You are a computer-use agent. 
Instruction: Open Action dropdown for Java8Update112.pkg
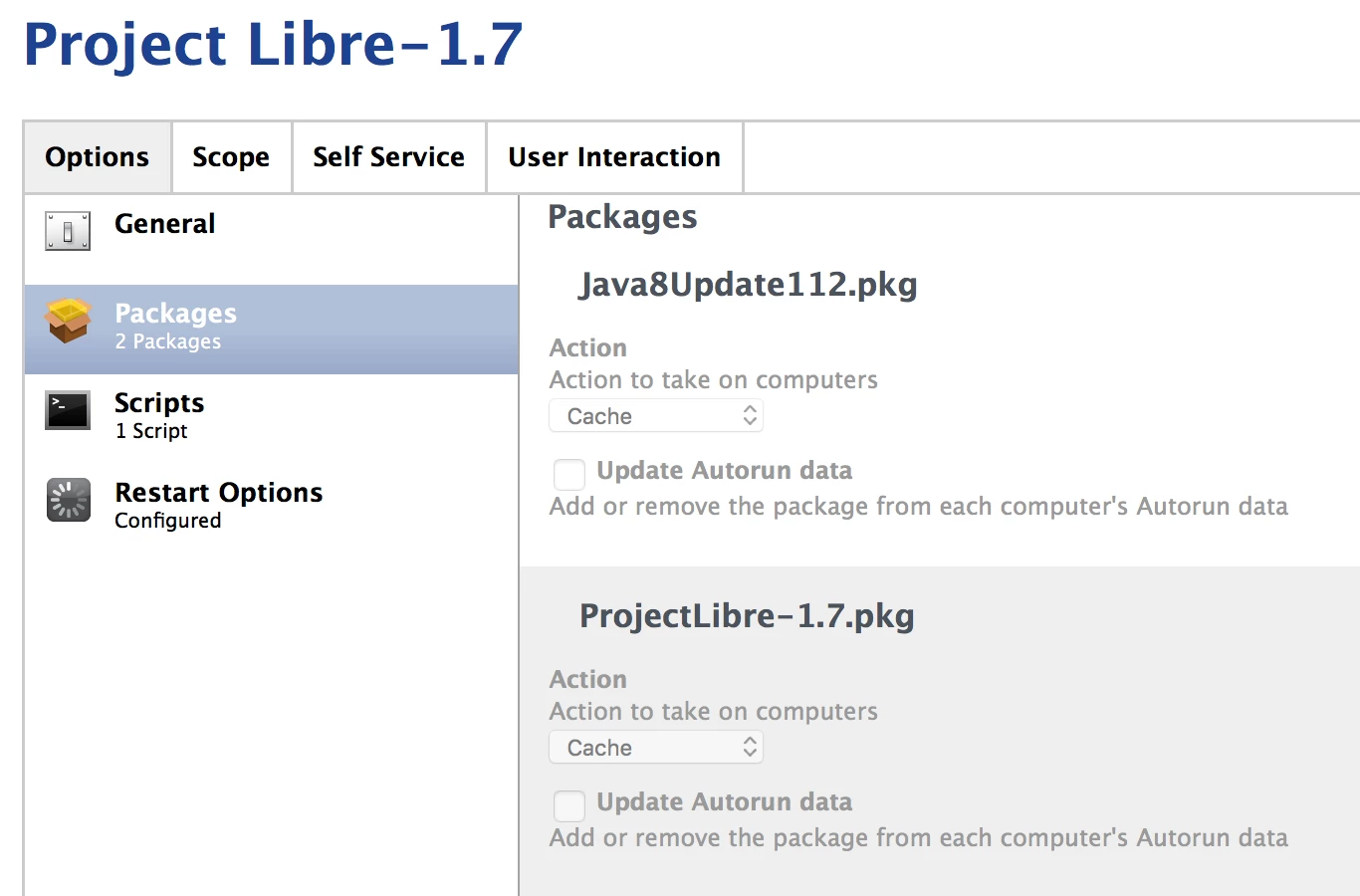(656, 416)
